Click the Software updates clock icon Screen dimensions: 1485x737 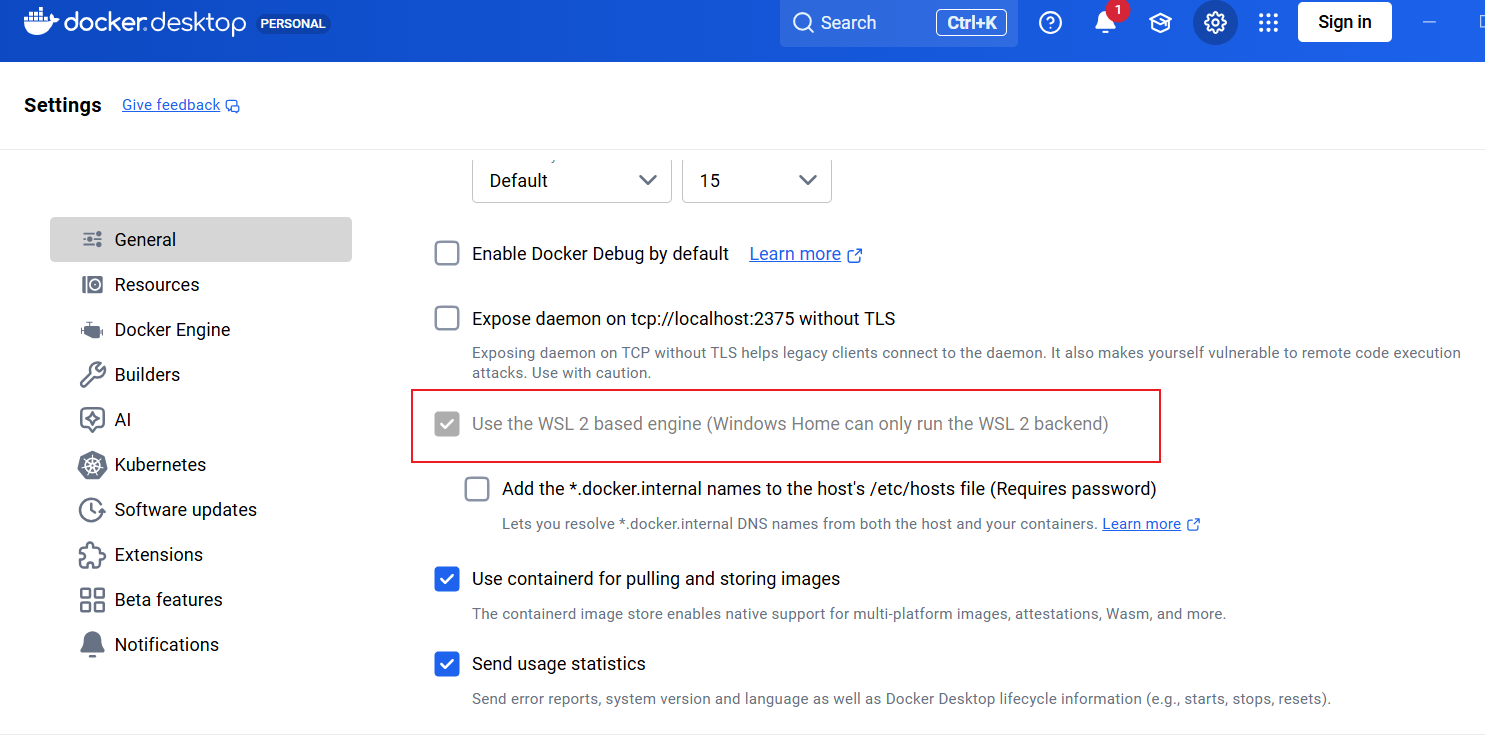(x=92, y=510)
